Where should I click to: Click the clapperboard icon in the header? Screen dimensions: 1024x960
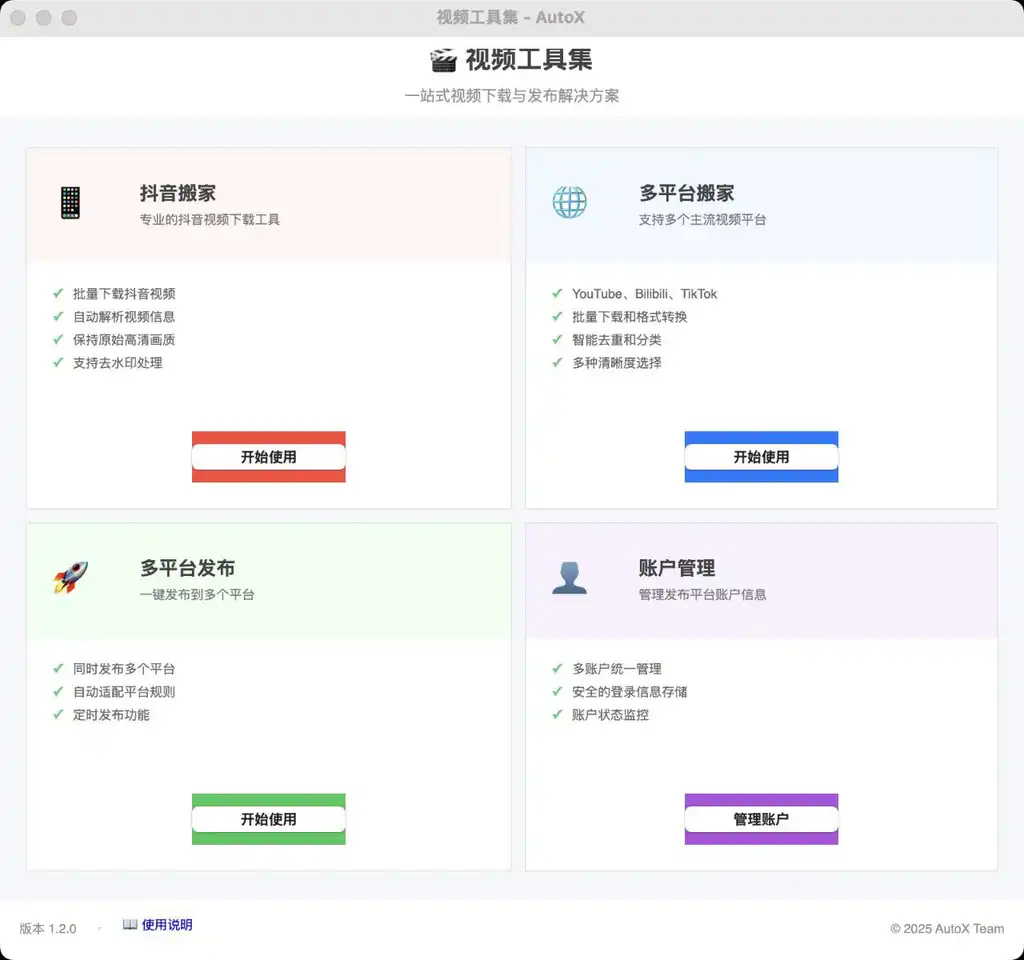point(443,61)
